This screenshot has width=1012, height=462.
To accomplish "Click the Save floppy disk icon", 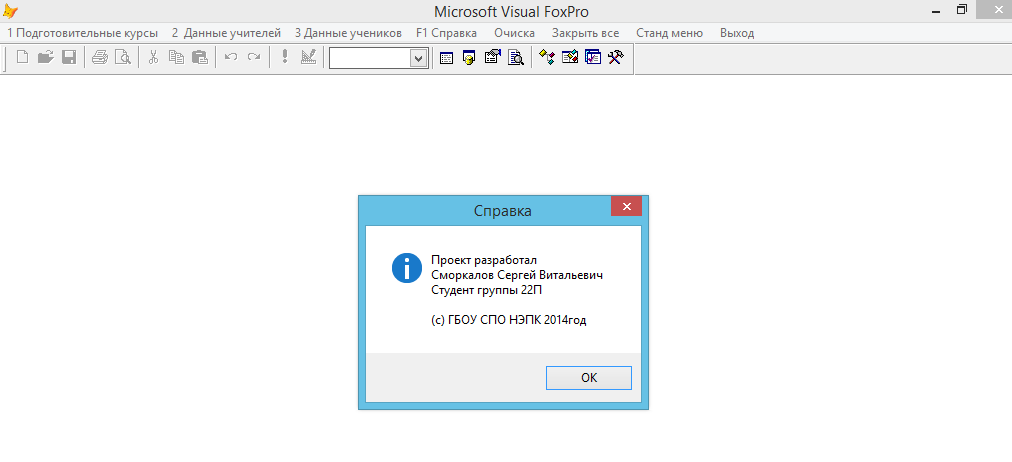I will 69,57.
